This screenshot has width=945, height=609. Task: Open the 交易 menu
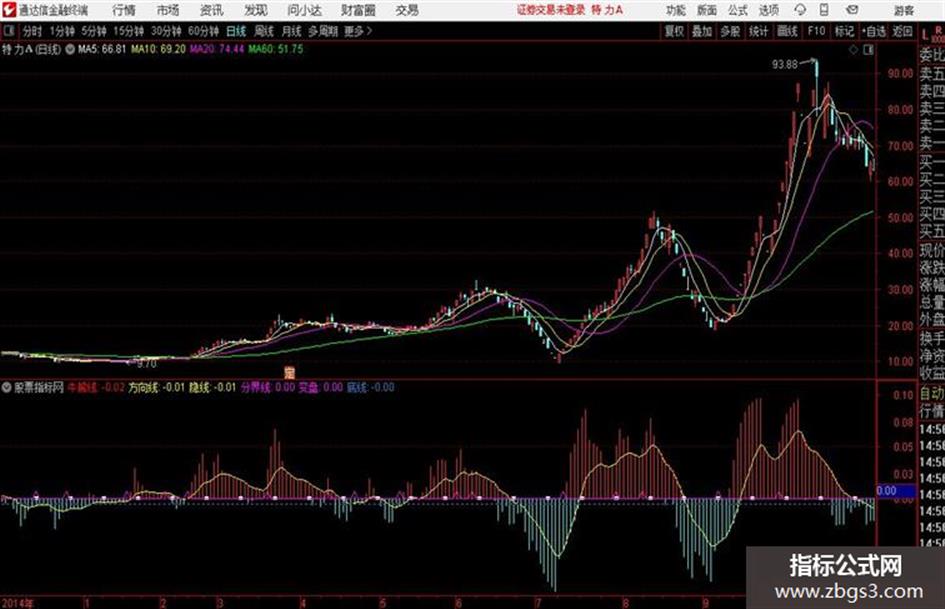tap(407, 10)
